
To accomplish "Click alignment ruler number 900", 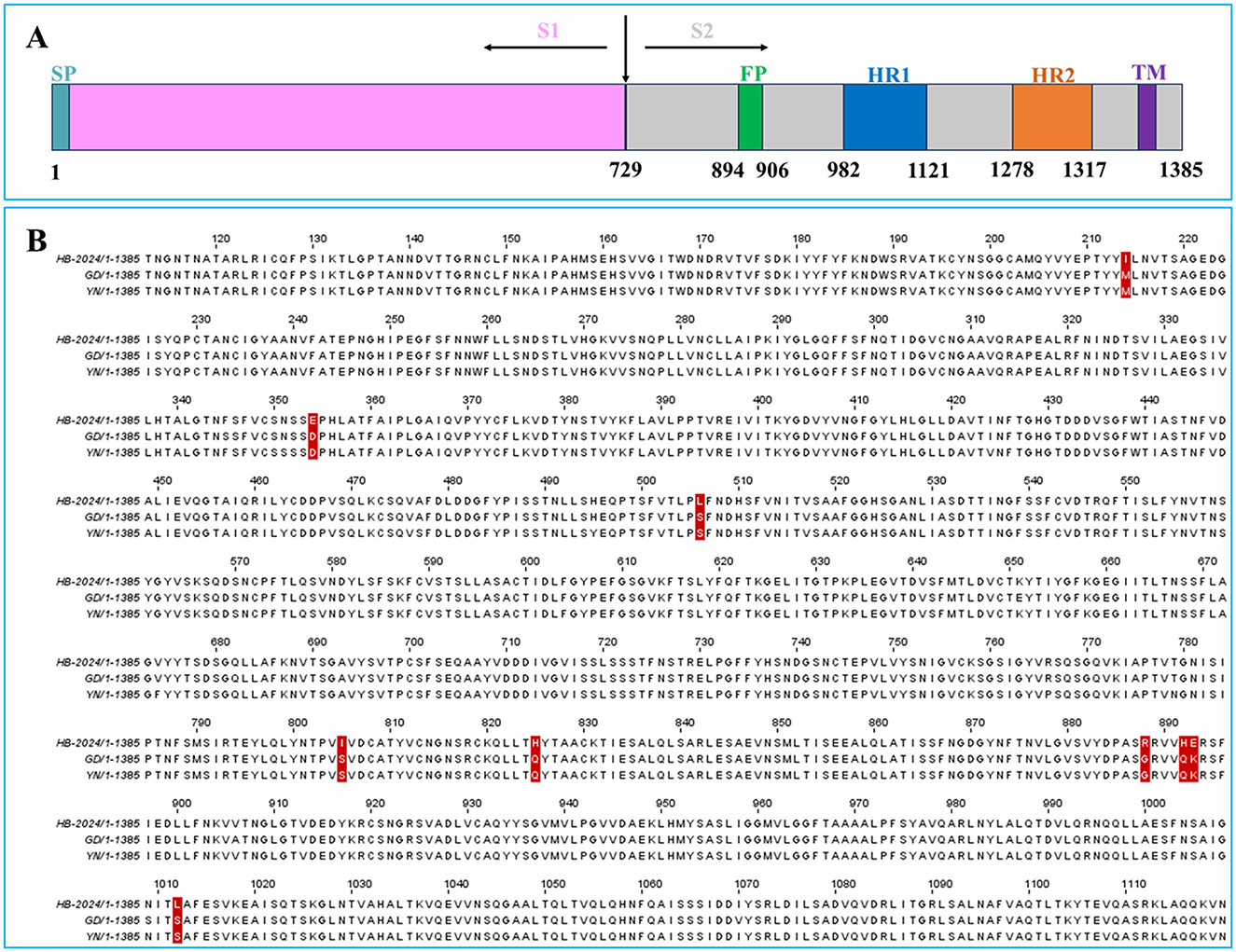I will click(x=182, y=803).
